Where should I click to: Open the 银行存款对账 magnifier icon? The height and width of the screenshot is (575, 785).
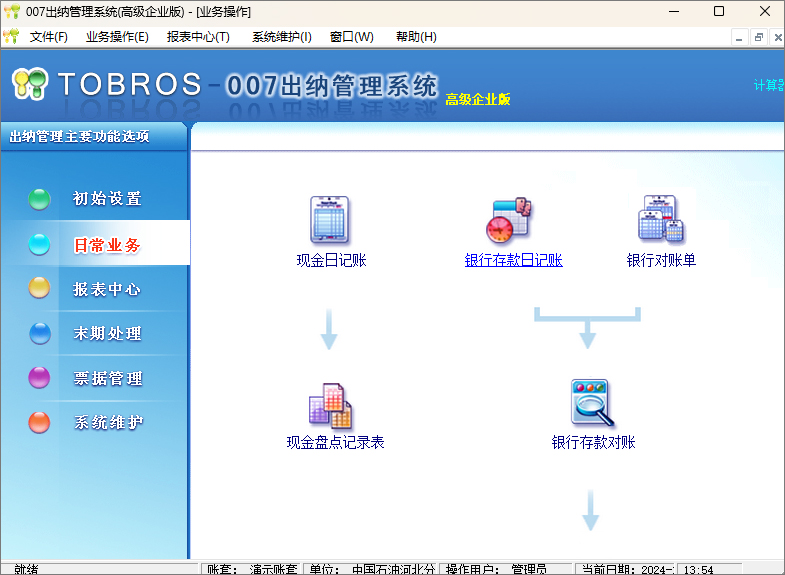tap(592, 402)
